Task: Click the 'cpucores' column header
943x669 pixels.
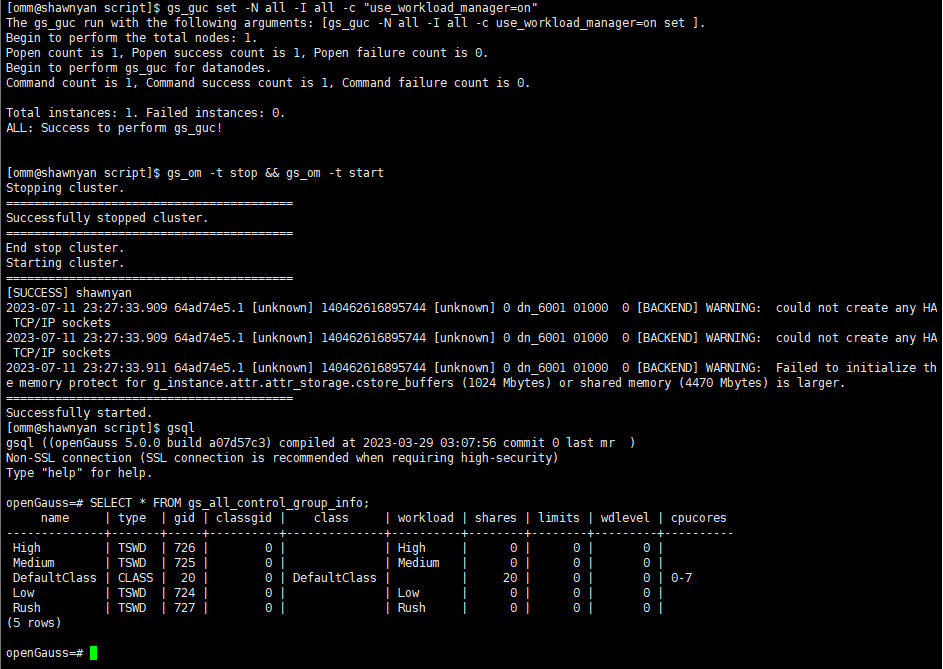Action: 698,518
